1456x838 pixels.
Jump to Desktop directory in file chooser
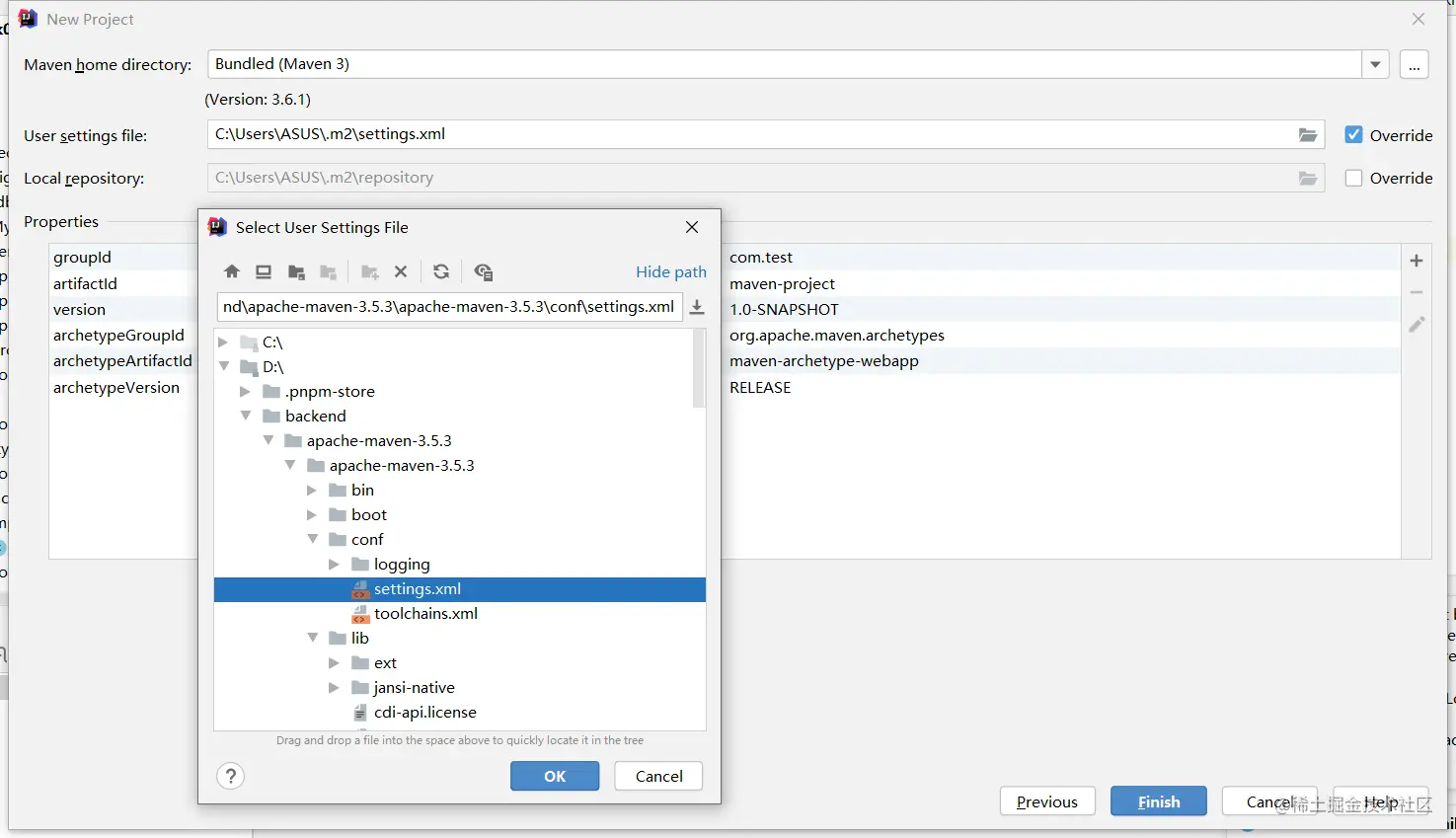(264, 272)
